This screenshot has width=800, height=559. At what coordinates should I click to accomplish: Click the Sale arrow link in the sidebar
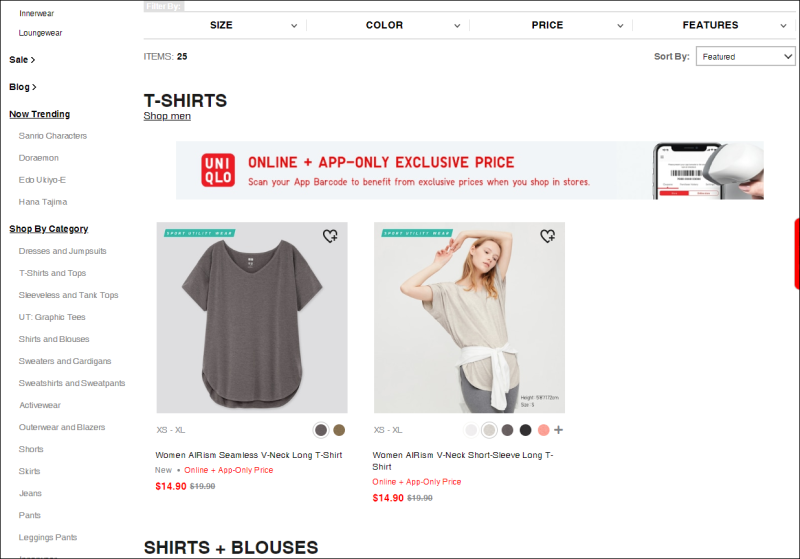(x=22, y=60)
